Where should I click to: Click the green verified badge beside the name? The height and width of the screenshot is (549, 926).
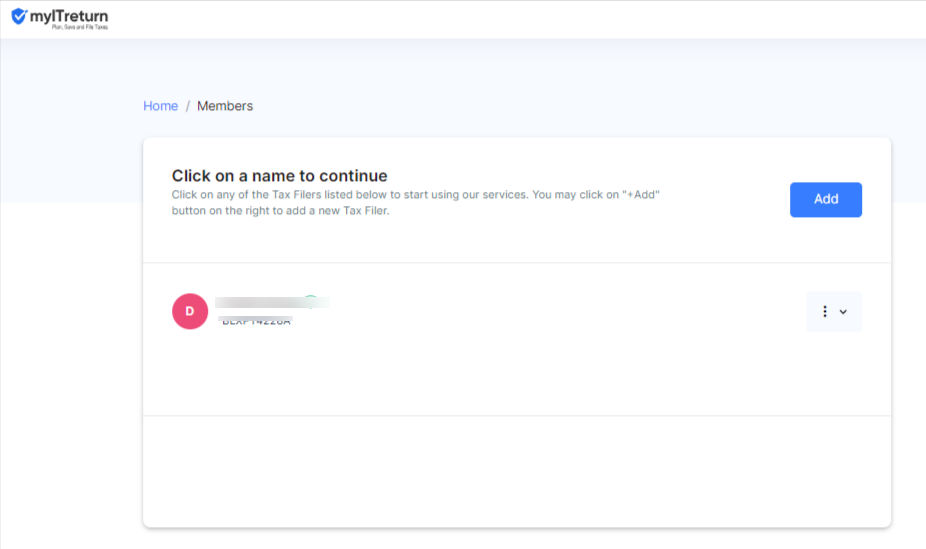coord(310,300)
